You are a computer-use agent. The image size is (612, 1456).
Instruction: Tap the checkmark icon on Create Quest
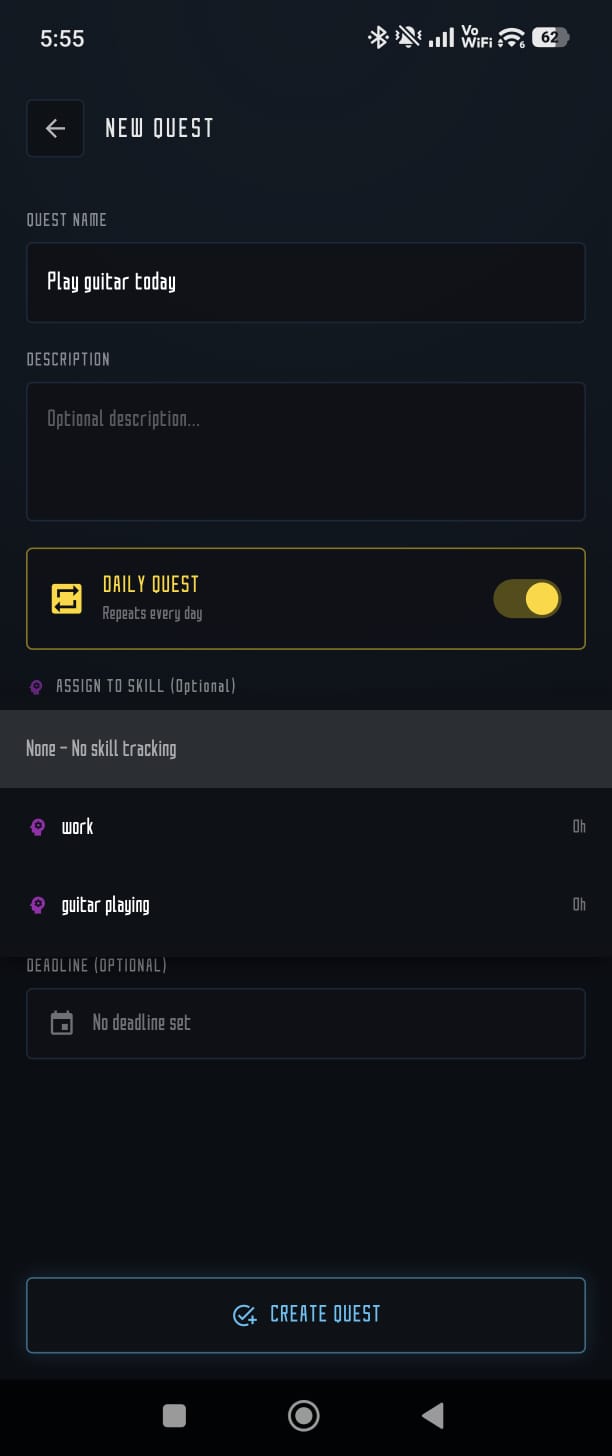244,1315
